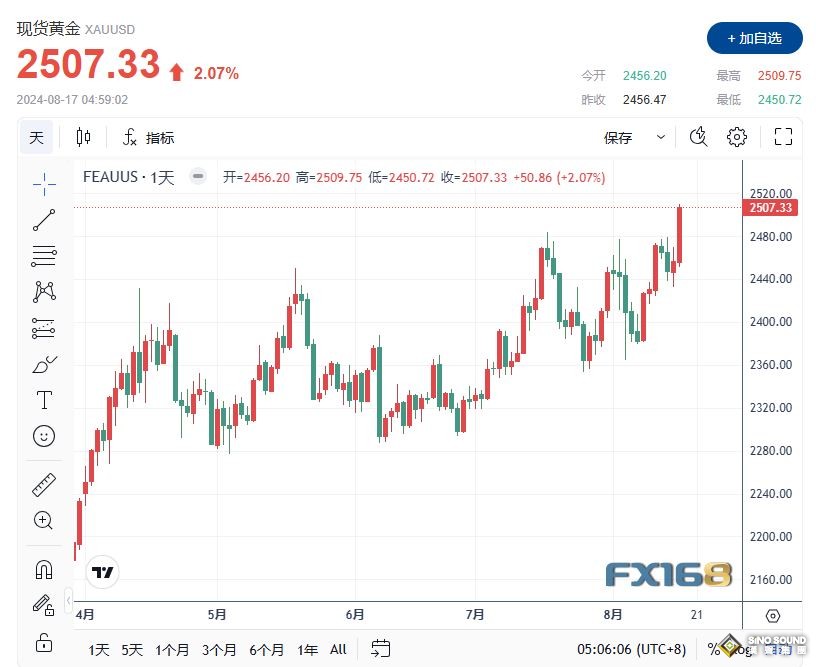Click 保存 to save chart layout
Viewport: 816px width, 667px height.
click(x=618, y=138)
